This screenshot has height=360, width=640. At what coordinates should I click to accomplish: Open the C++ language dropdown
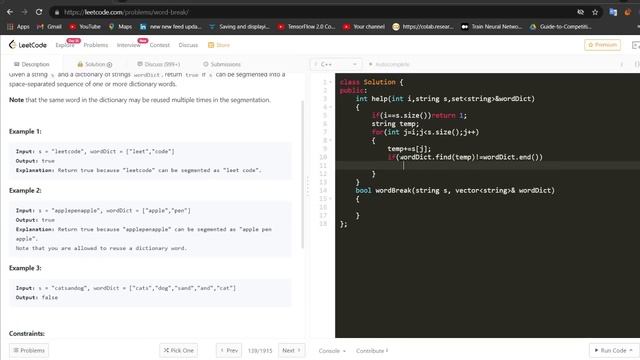tap(336, 64)
